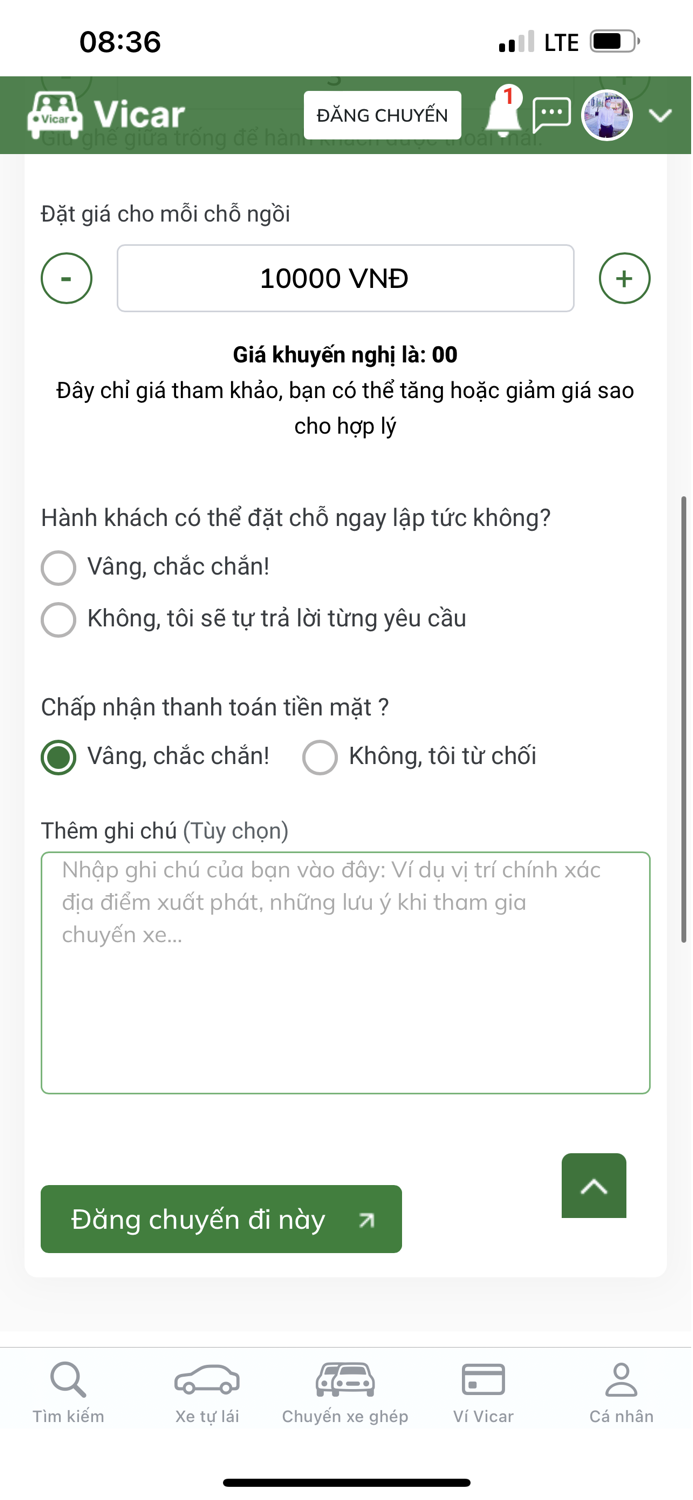Select 'Không, tôi từ chối' for cash payment

click(320, 757)
